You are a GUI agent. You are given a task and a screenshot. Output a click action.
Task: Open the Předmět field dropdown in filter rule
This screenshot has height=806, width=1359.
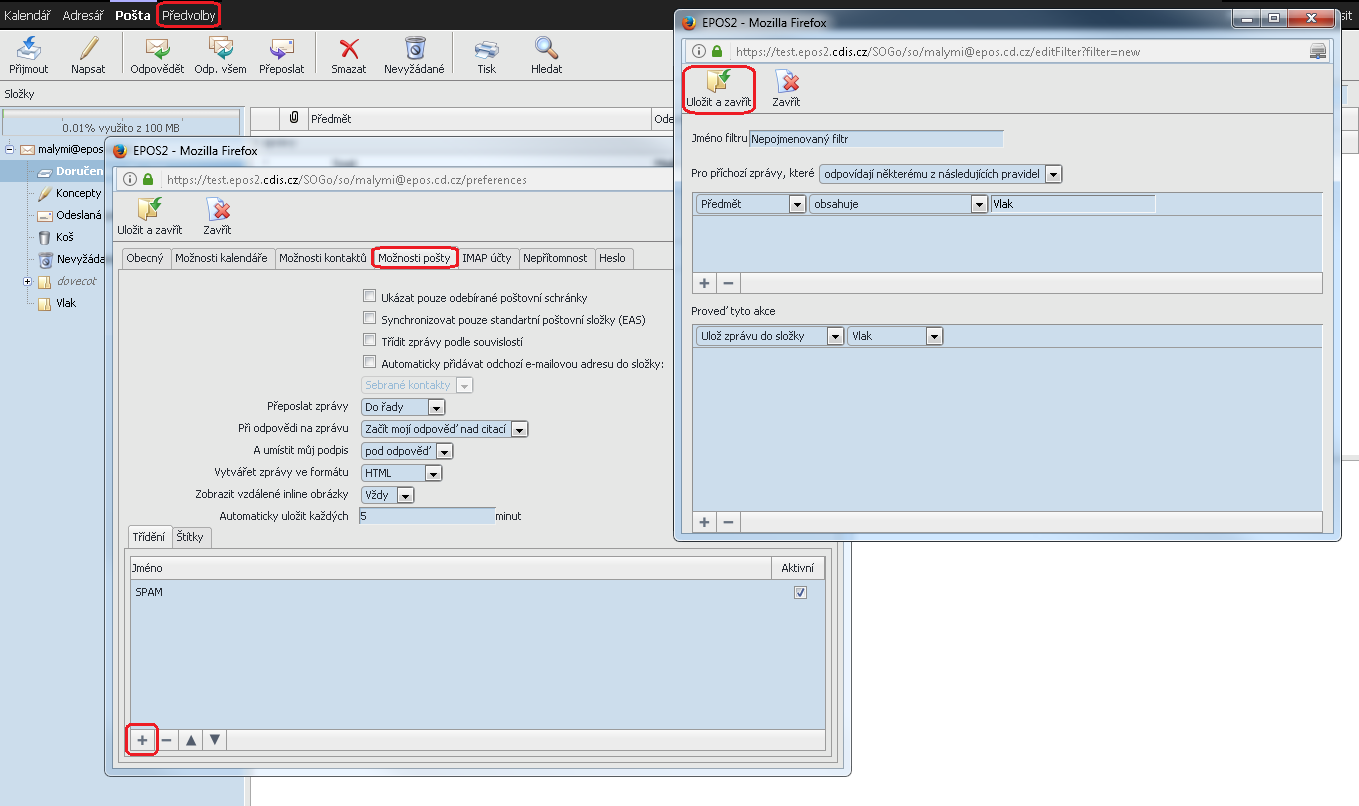pos(751,204)
